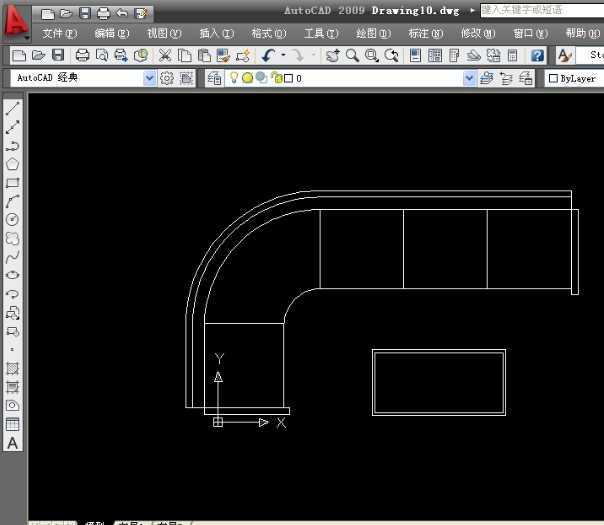Click the Zoom Realtime magnifier icon
Image resolution: width=604 pixels, height=525 pixels.
point(352,56)
